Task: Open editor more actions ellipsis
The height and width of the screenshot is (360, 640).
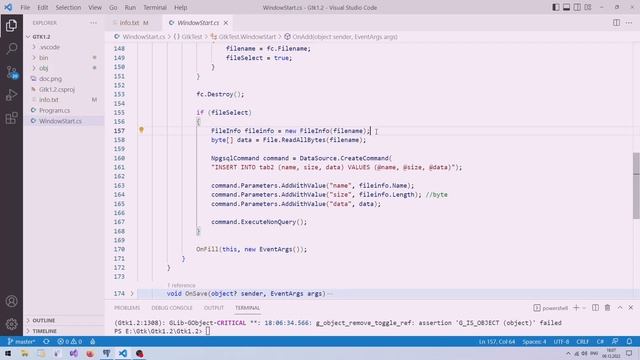Action: point(629,23)
